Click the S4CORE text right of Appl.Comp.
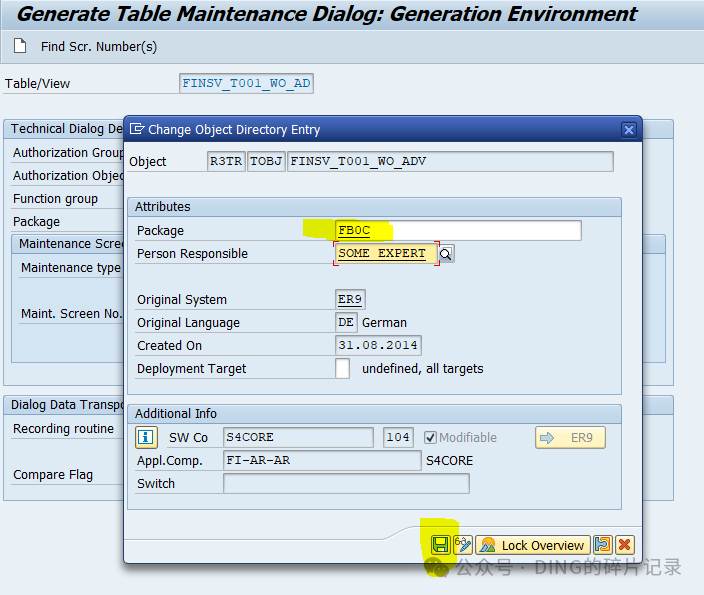 (449, 461)
